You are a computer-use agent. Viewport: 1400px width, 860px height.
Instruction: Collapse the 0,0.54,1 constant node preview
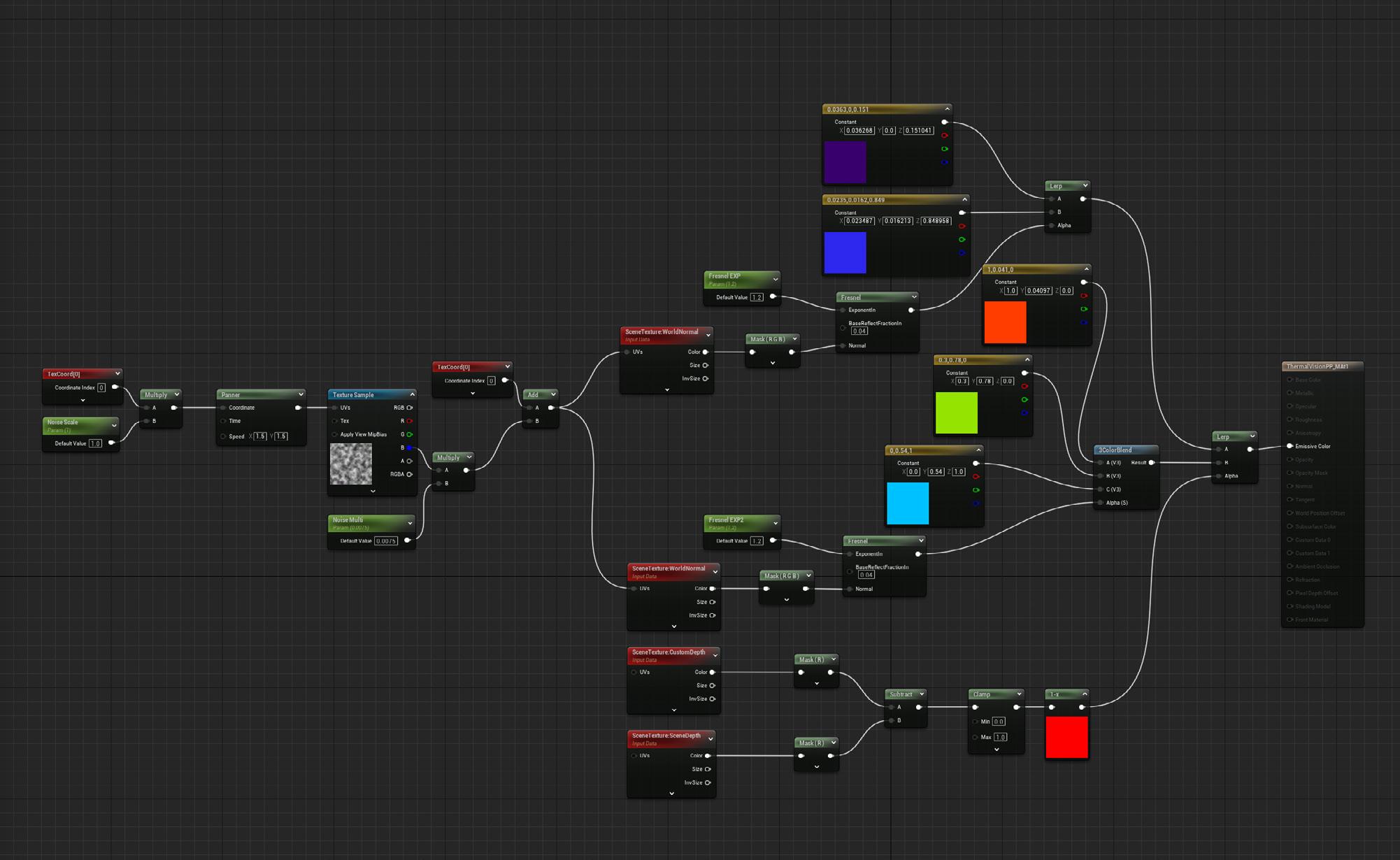coord(978,450)
